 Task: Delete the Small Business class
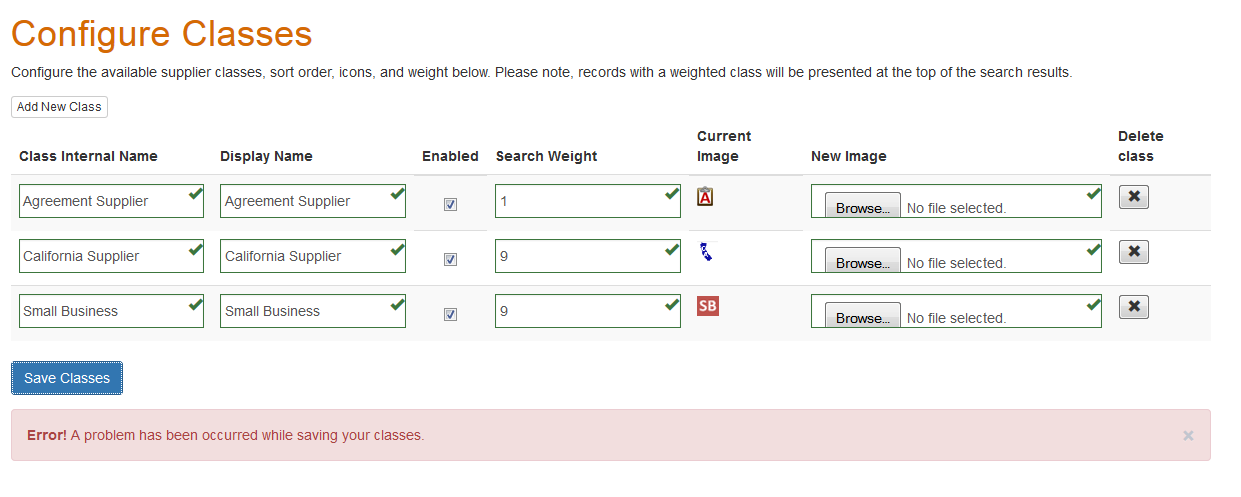[1133, 307]
